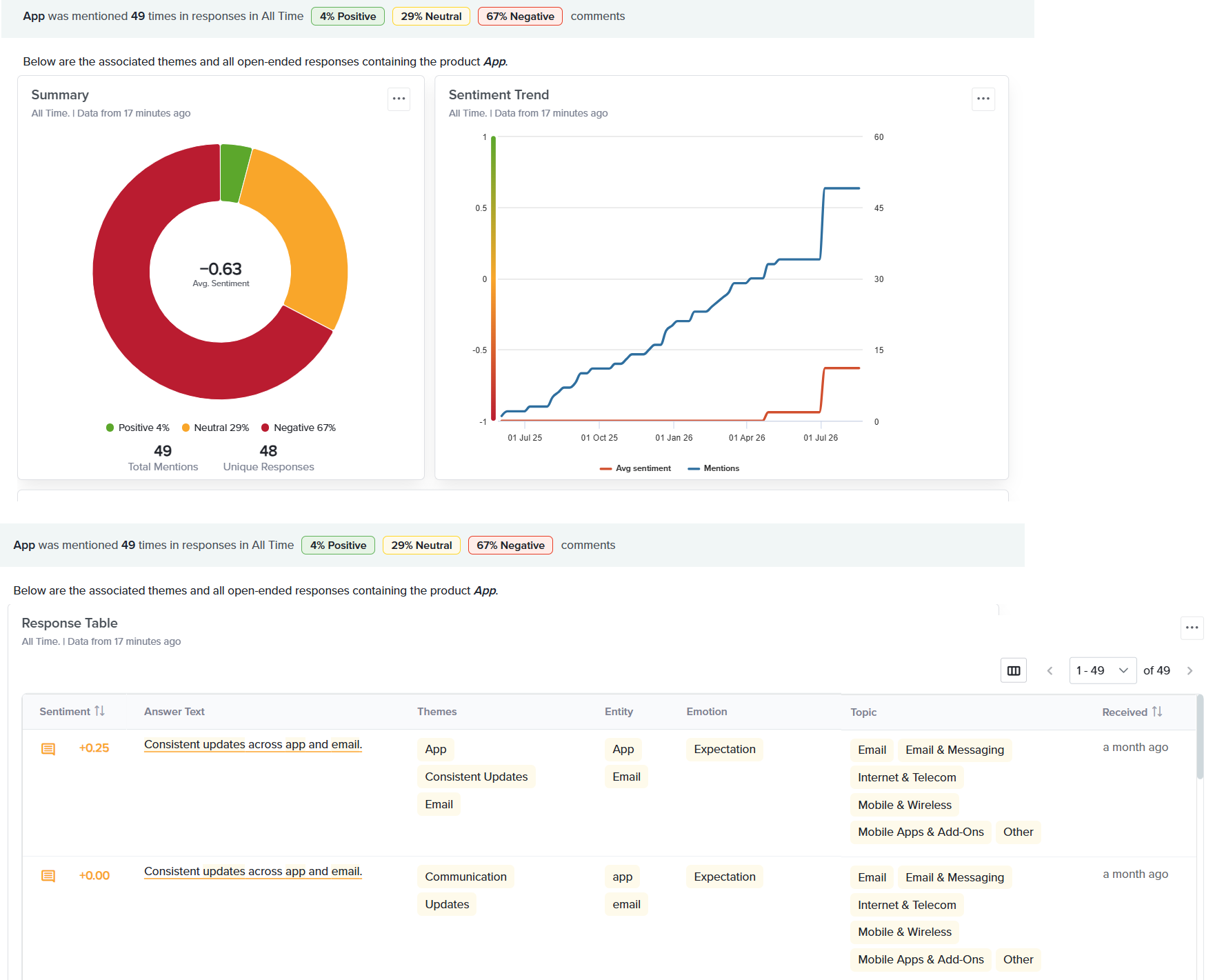Sort table by Sentiment column
The height and width of the screenshot is (980, 1224).
(x=72, y=711)
